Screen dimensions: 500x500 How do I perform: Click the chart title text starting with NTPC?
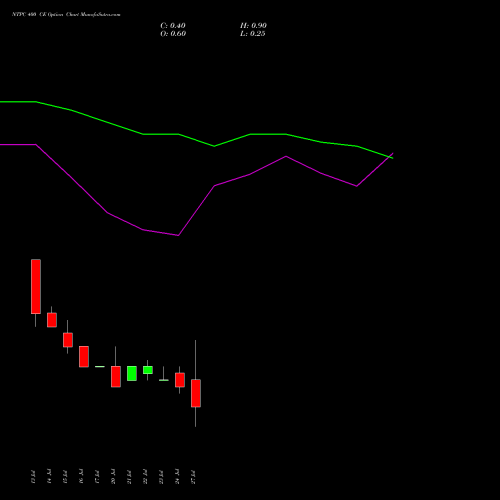(66, 15)
